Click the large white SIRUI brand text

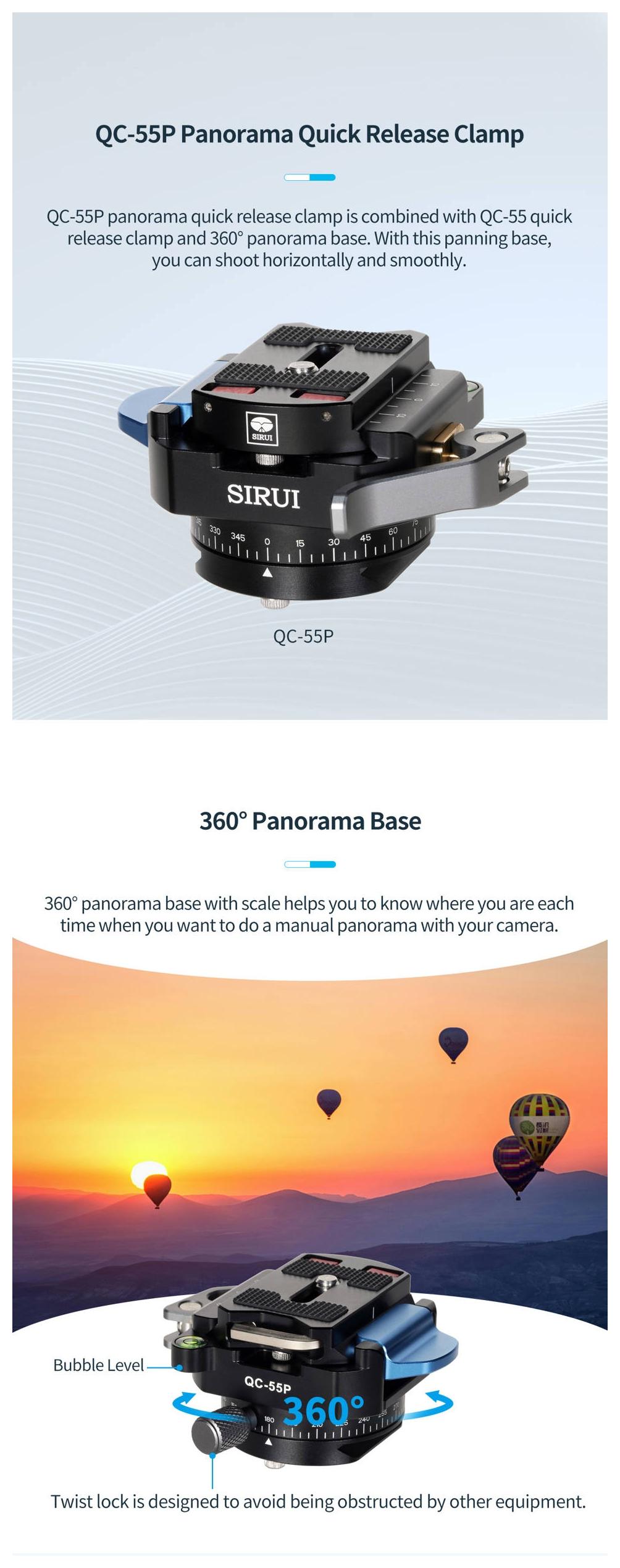point(264,496)
